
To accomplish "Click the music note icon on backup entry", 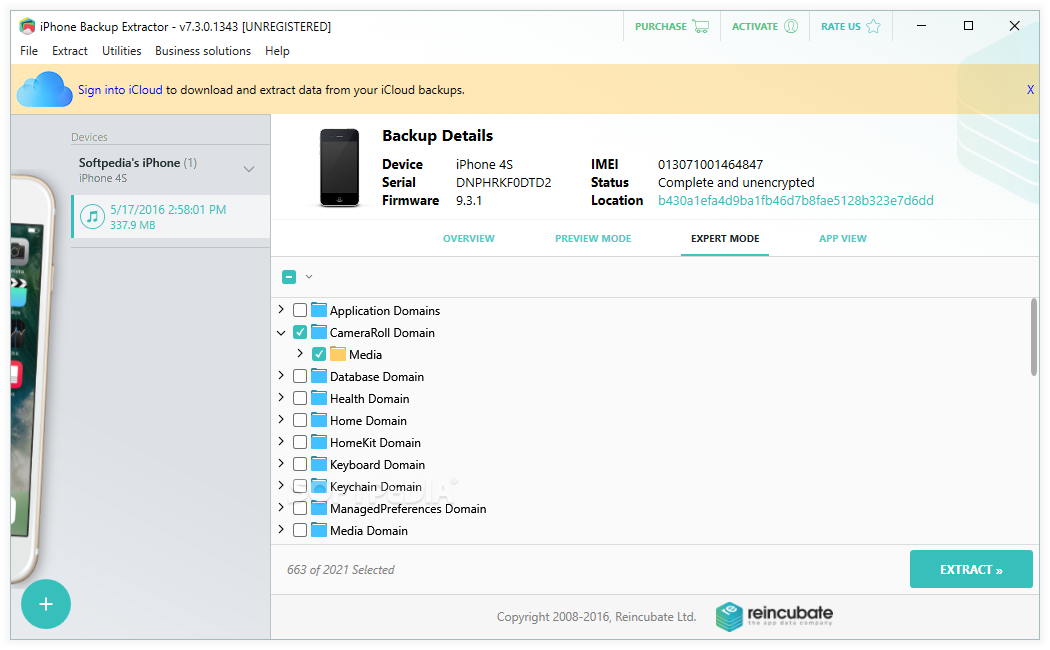I will 92,217.
